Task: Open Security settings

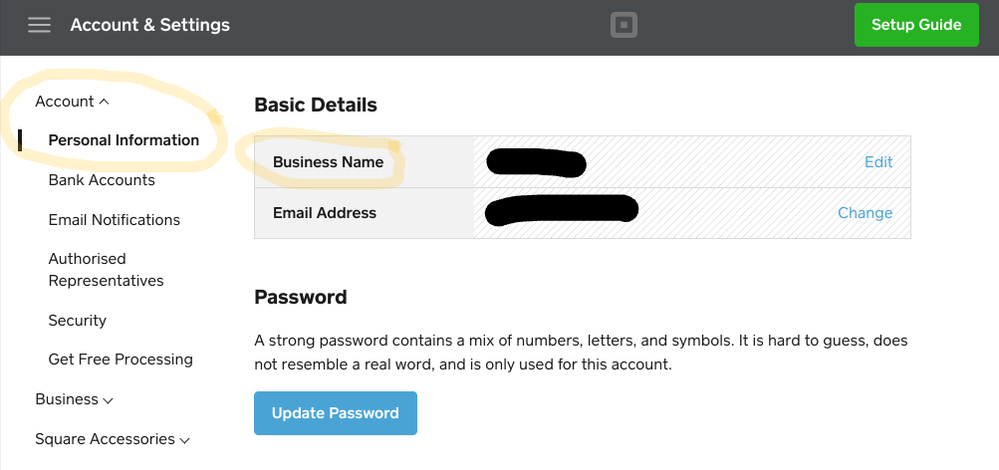Action: [77, 320]
